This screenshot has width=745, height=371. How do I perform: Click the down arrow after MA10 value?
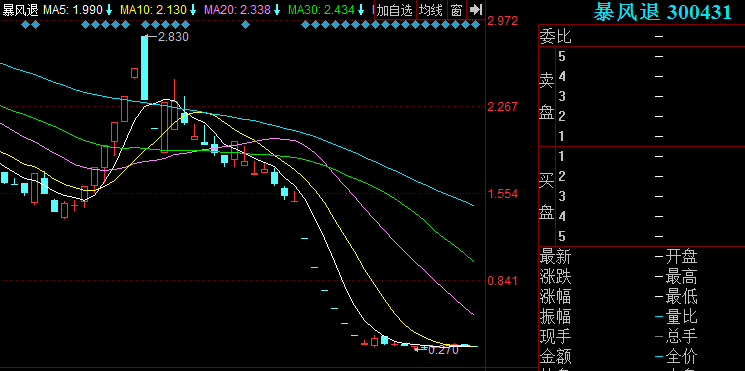click(193, 10)
